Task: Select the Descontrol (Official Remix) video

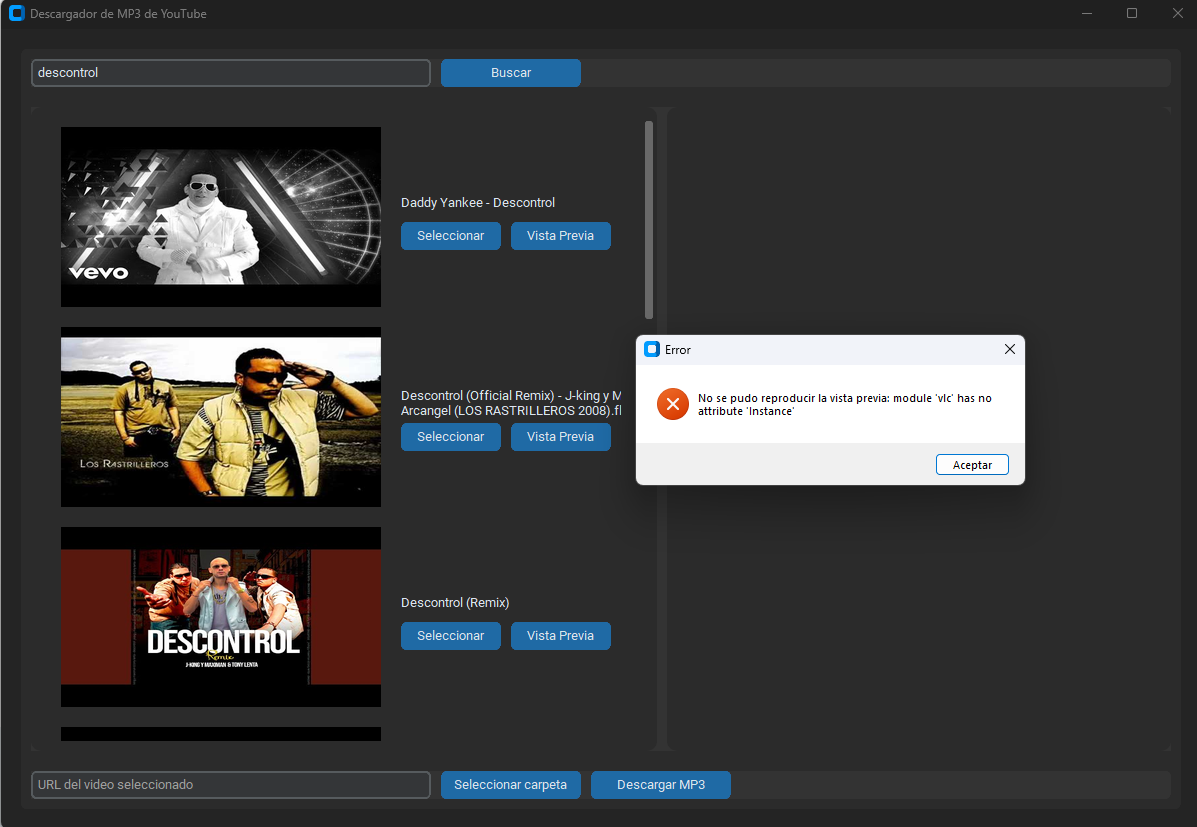Action: pyautogui.click(x=450, y=437)
